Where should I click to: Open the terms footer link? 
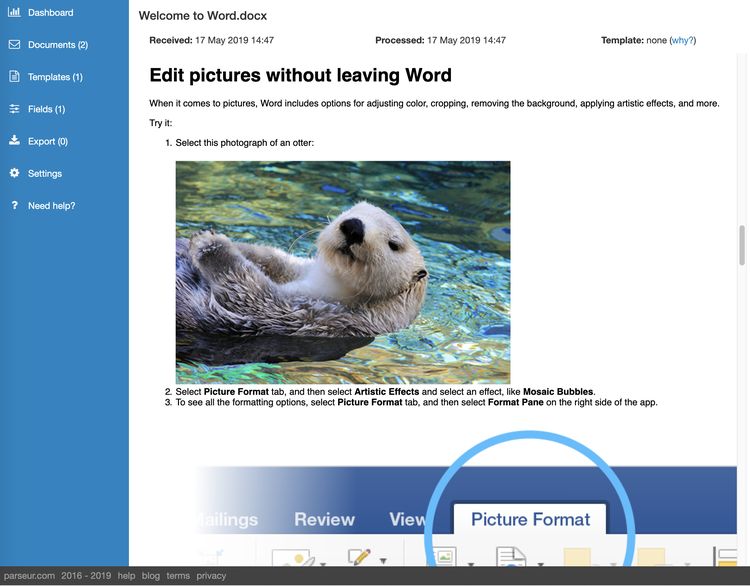(178, 575)
